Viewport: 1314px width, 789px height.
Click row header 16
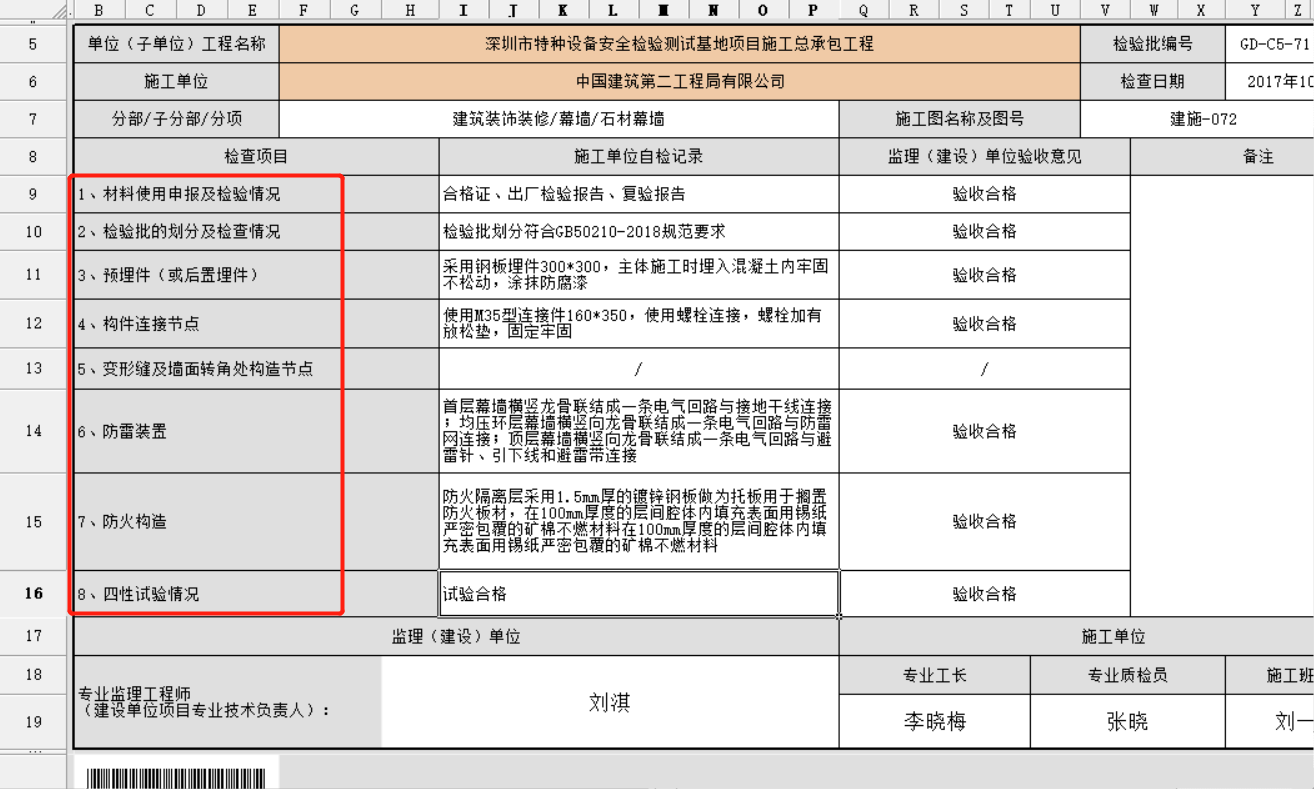34,594
